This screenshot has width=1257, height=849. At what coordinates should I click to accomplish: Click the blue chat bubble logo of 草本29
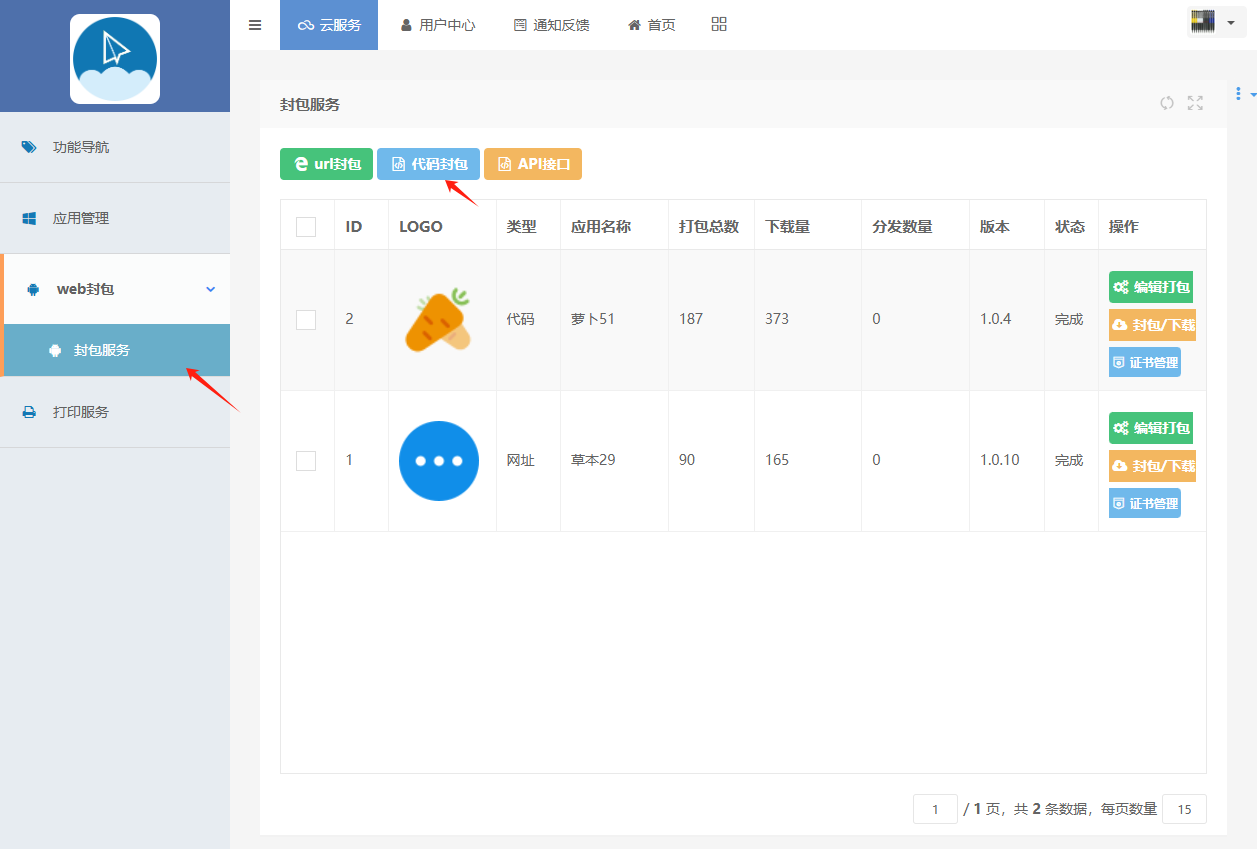(x=438, y=461)
